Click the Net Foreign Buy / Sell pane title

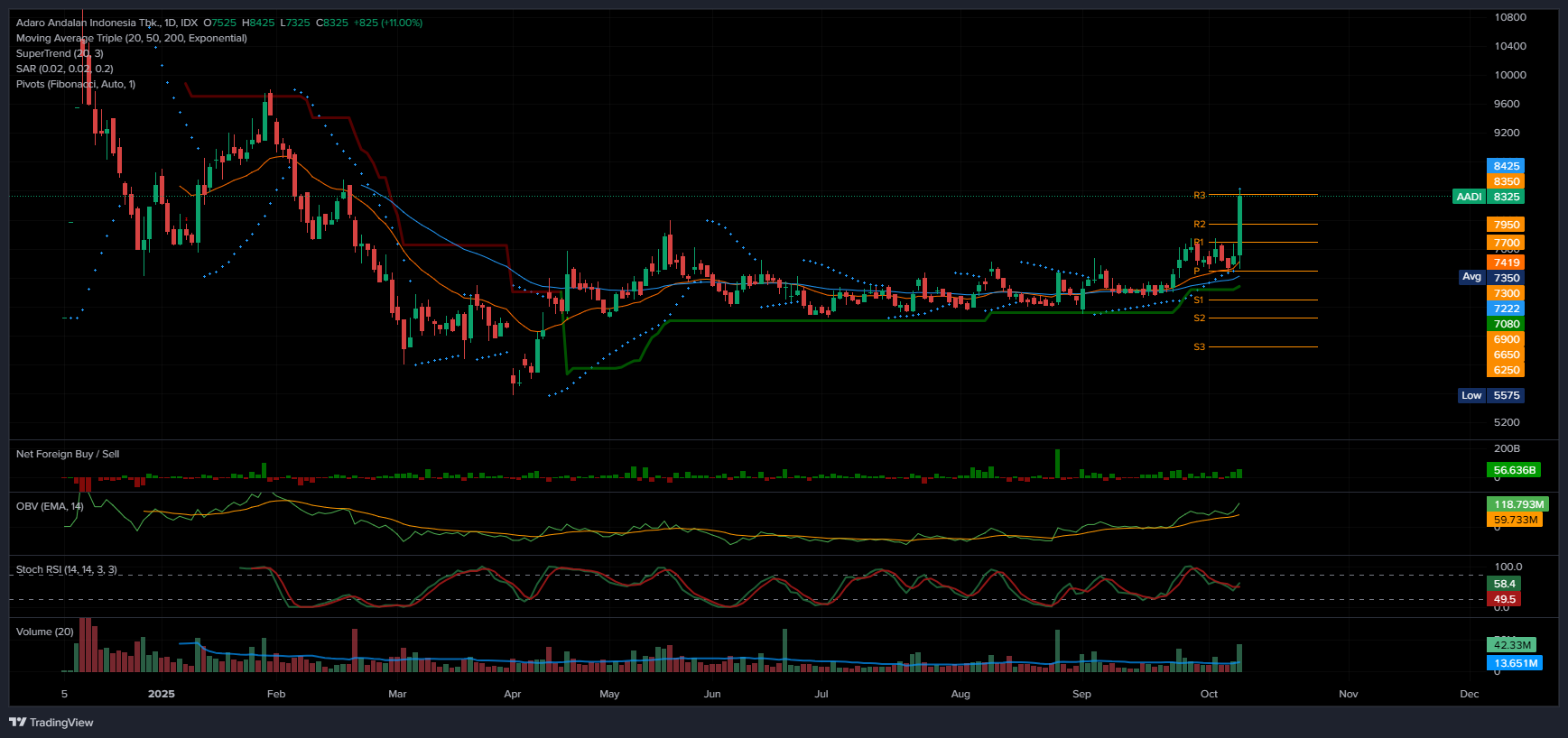[68, 454]
